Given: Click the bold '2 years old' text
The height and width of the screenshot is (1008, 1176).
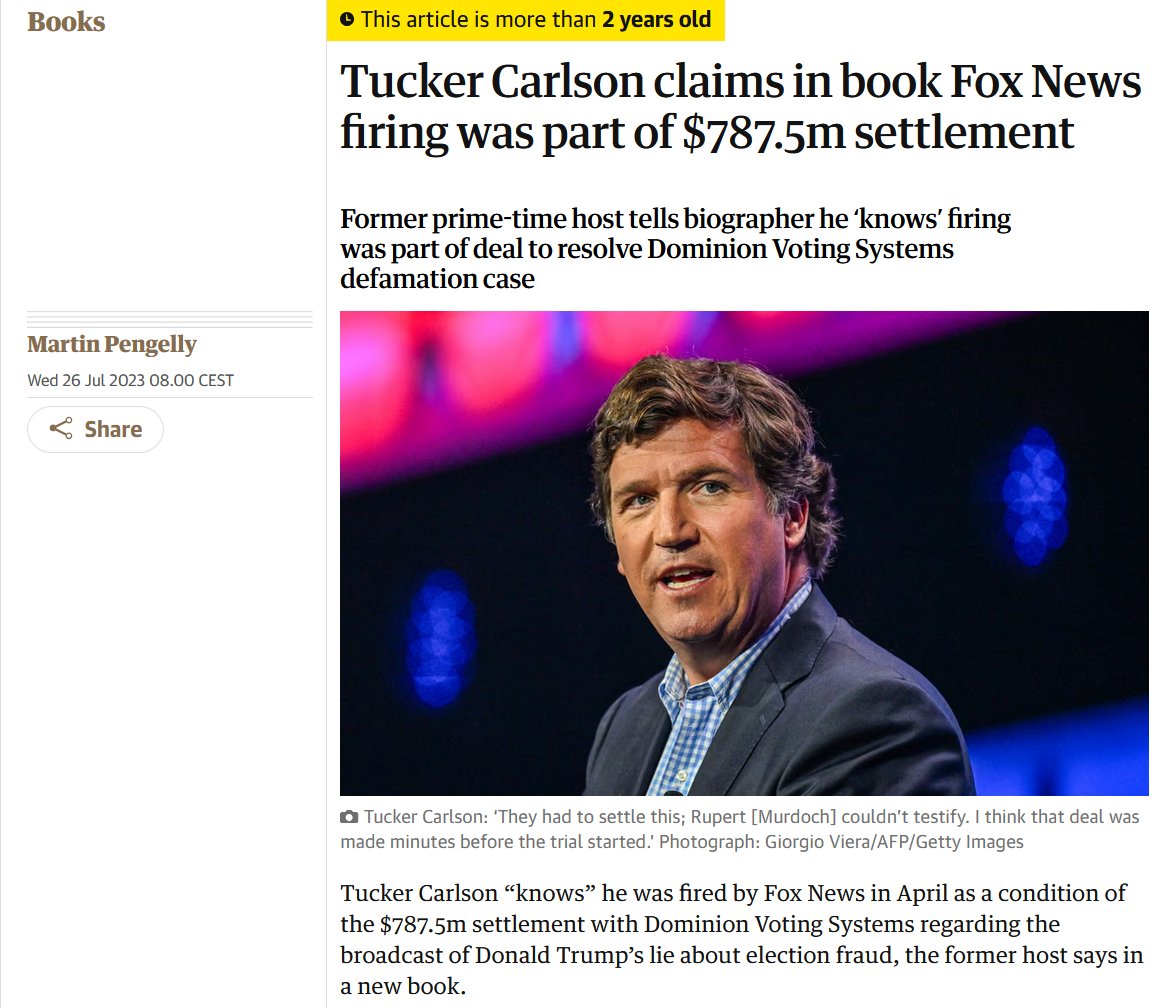Looking at the screenshot, I should point(657,19).
